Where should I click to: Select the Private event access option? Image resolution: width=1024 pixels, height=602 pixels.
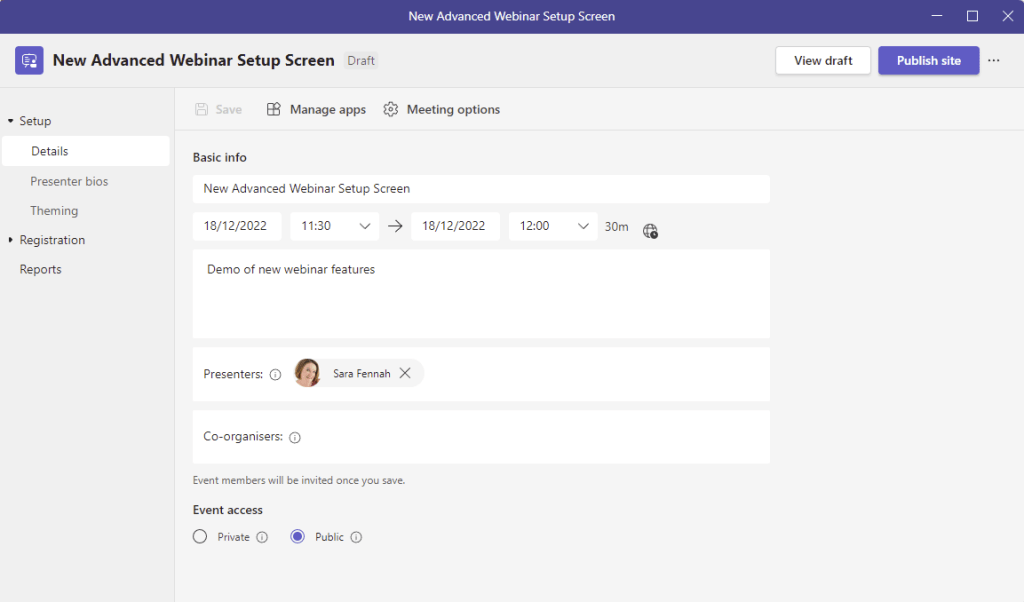point(200,537)
